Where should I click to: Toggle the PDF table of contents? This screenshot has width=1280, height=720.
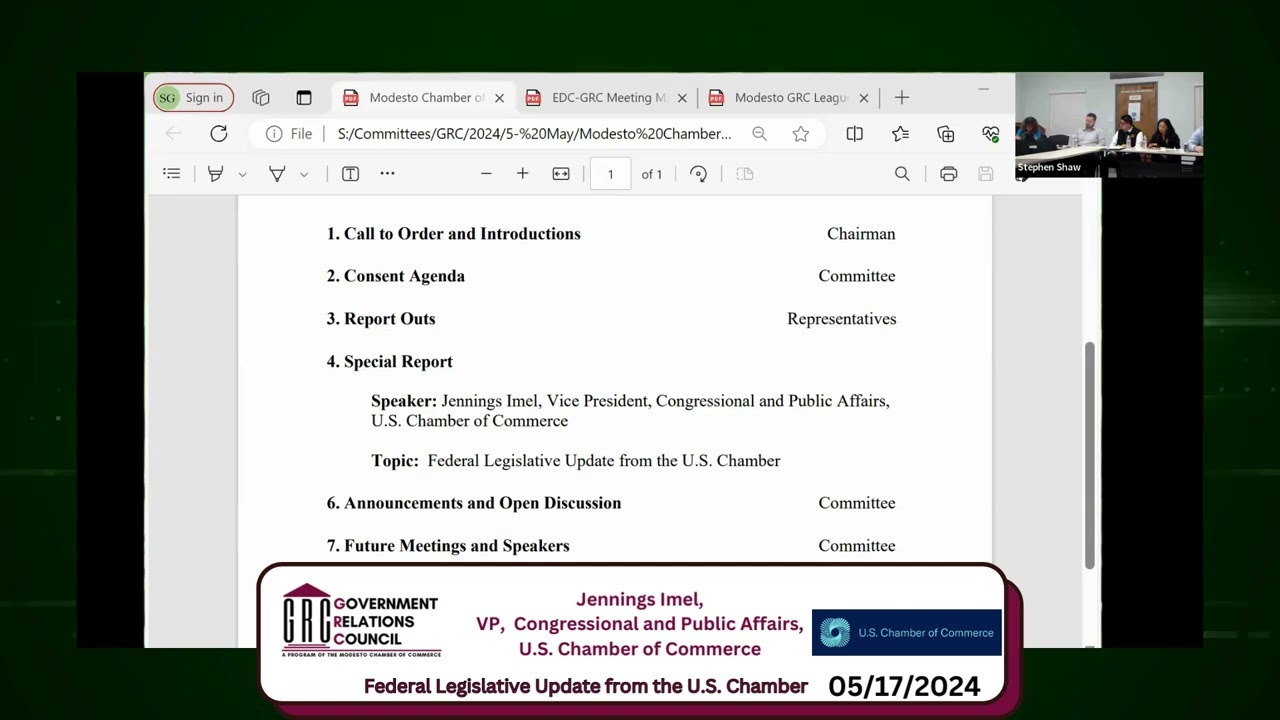tap(172, 174)
